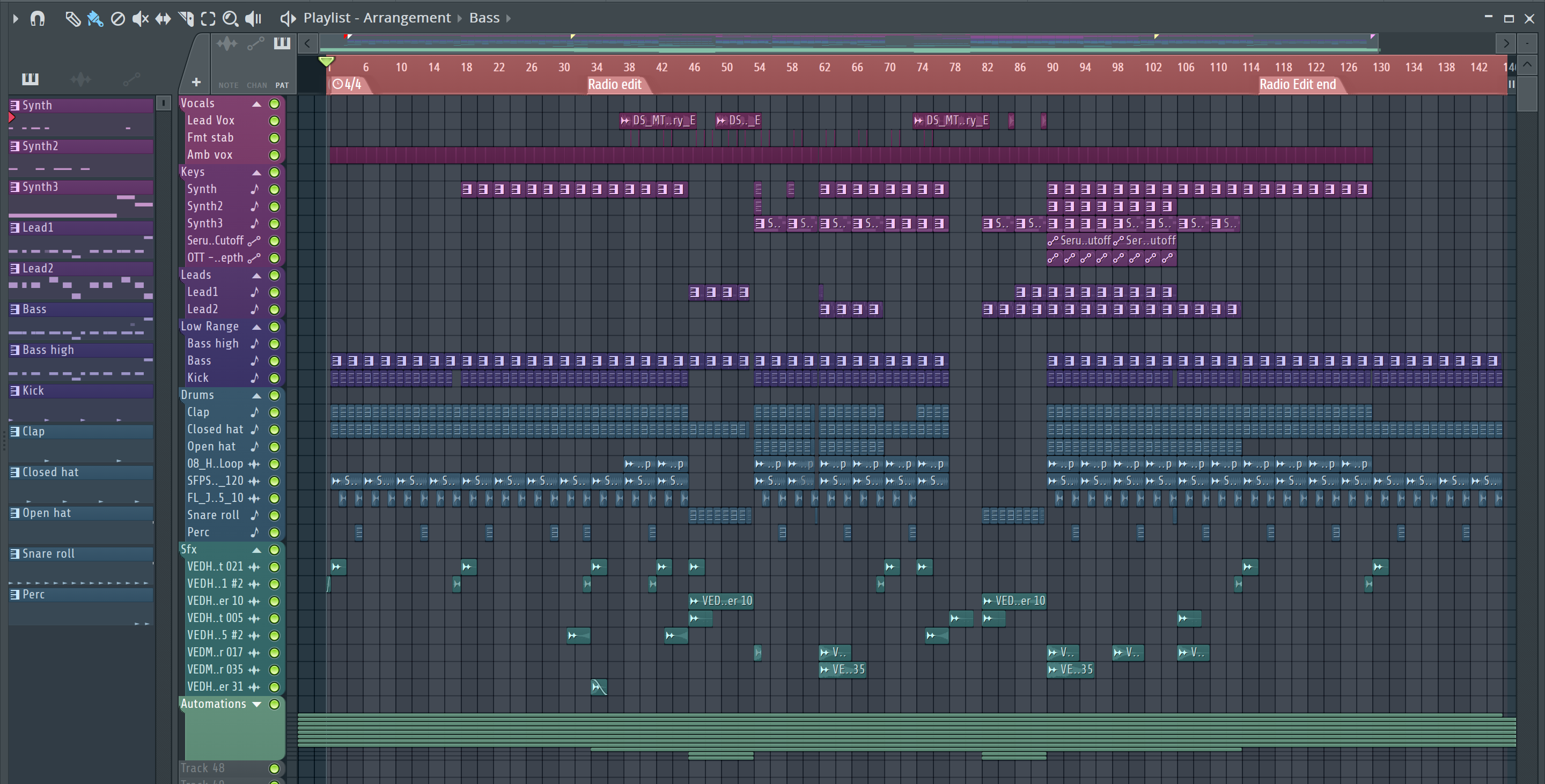Mute the Lead1 track
Viewport: 1545px width, 784px height.
coord(274,292)
